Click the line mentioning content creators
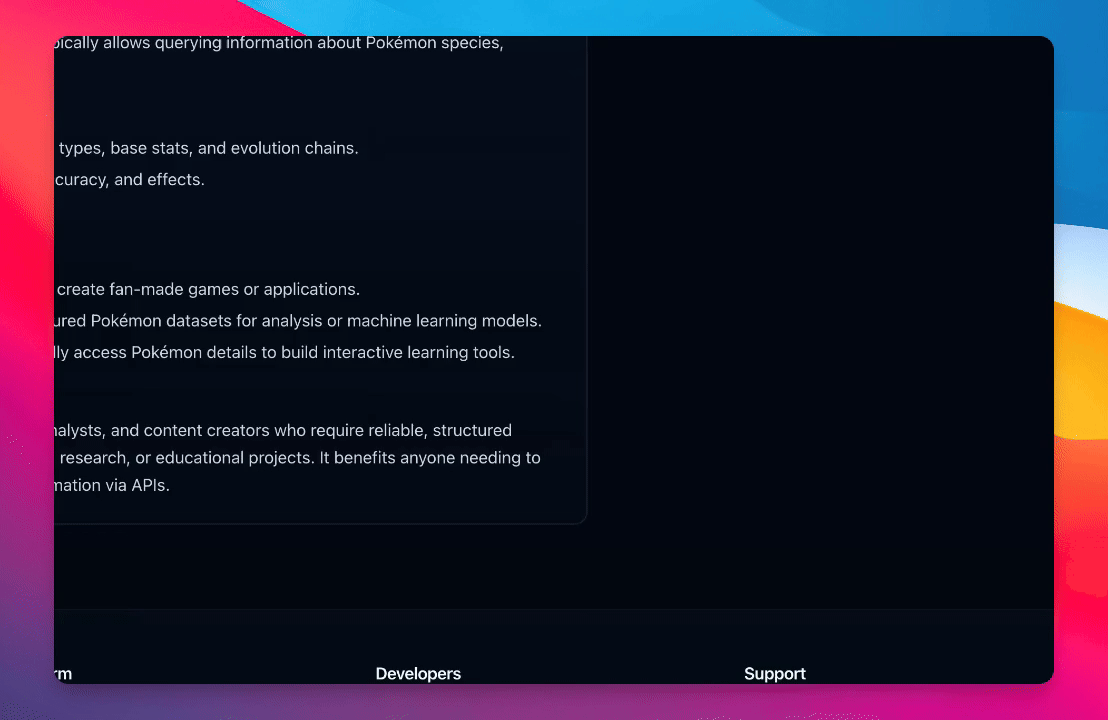This screenshot has width=1108, height=720. point(283,430)
